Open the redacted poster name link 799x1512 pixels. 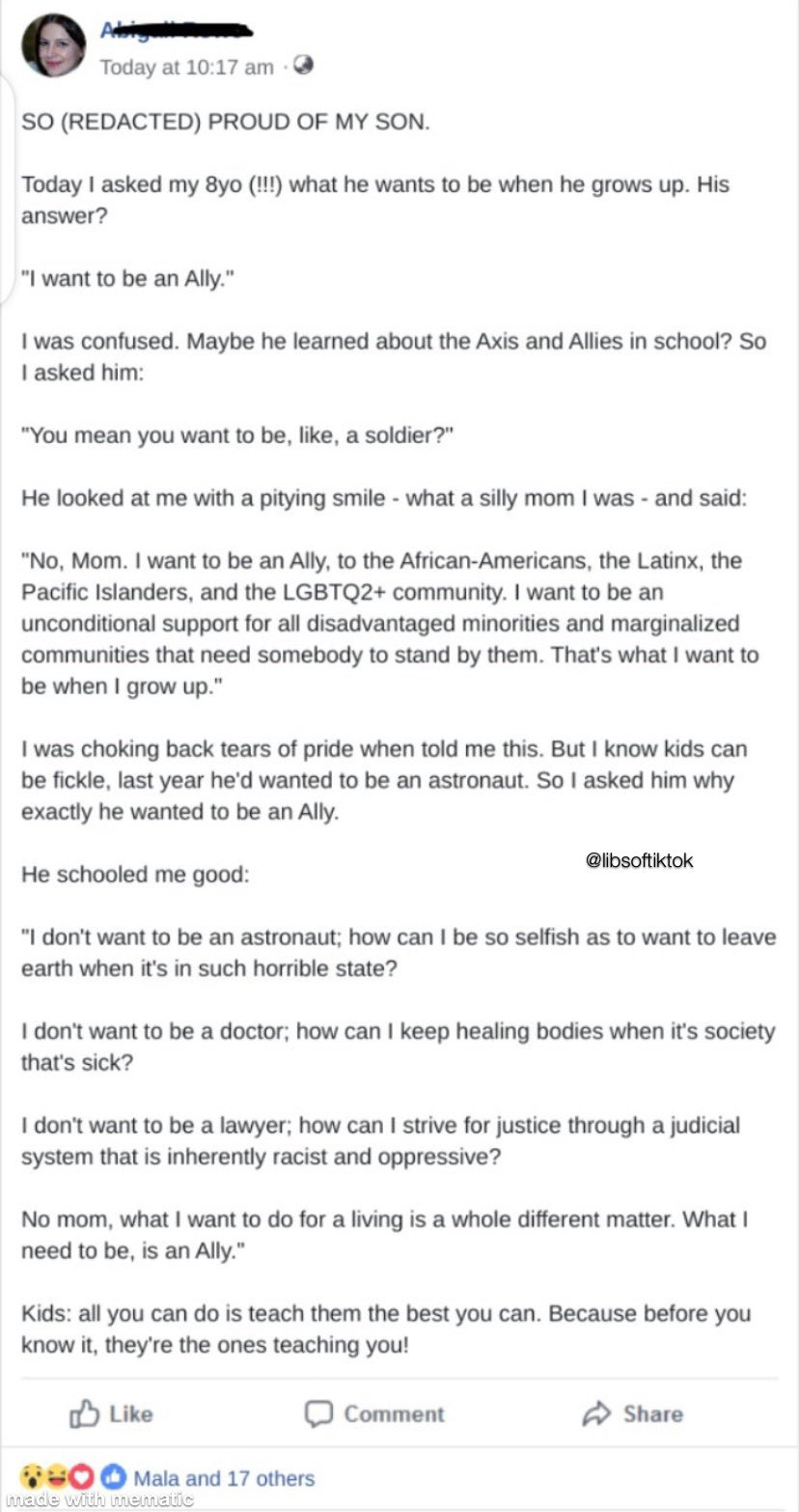click(175, 30)
